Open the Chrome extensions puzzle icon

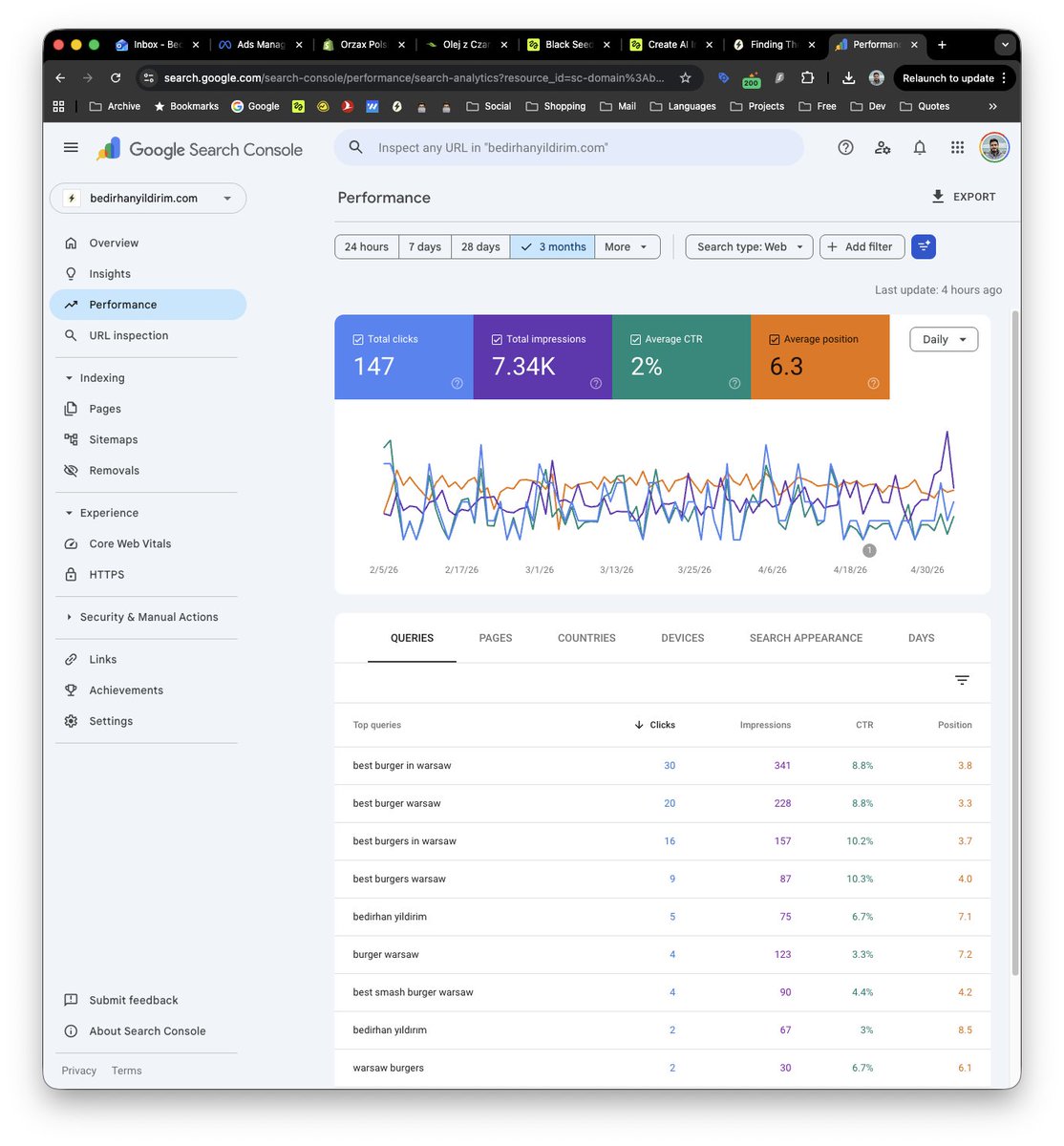(808, 78)
